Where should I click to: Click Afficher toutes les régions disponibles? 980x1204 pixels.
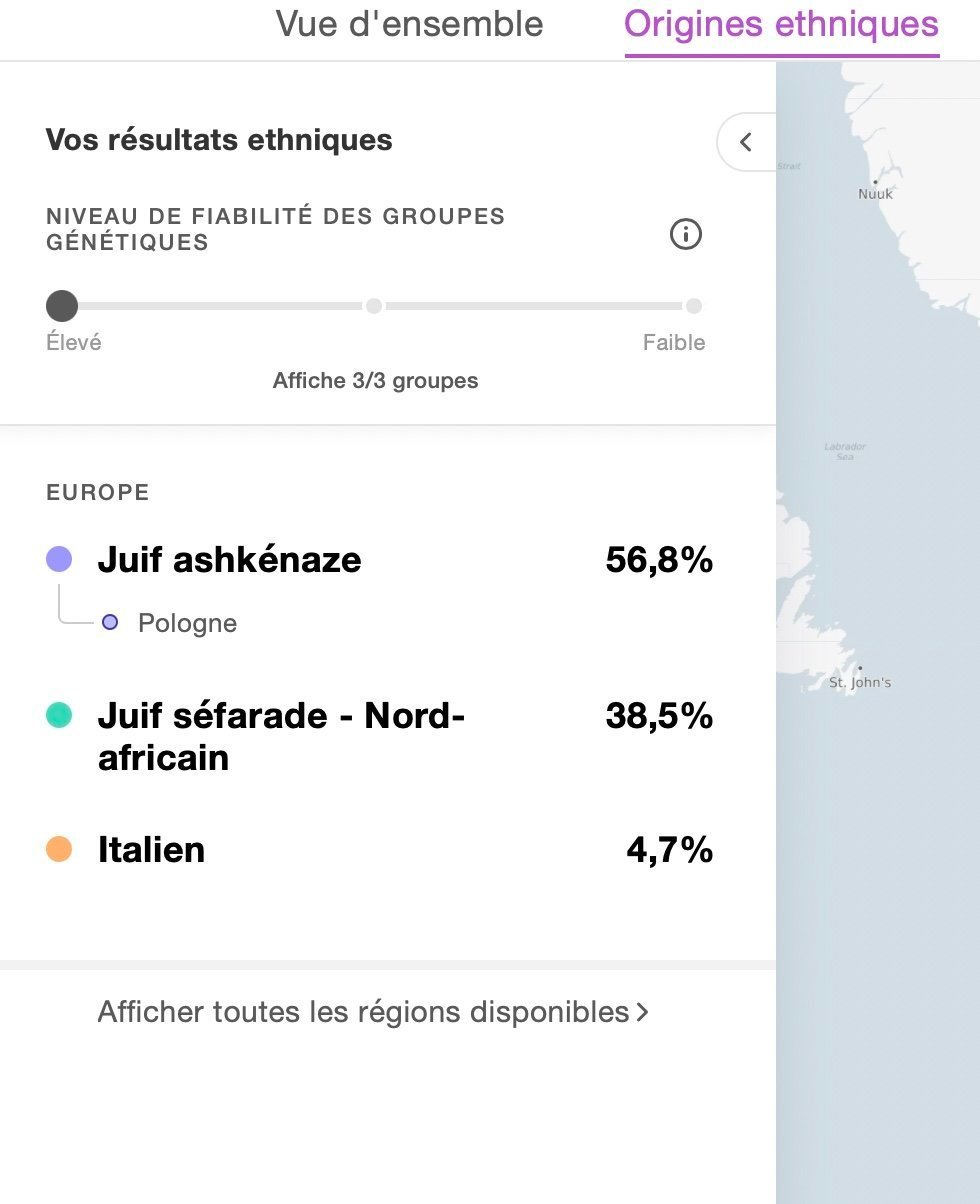pyautogui.click(x=363, y=1012)
